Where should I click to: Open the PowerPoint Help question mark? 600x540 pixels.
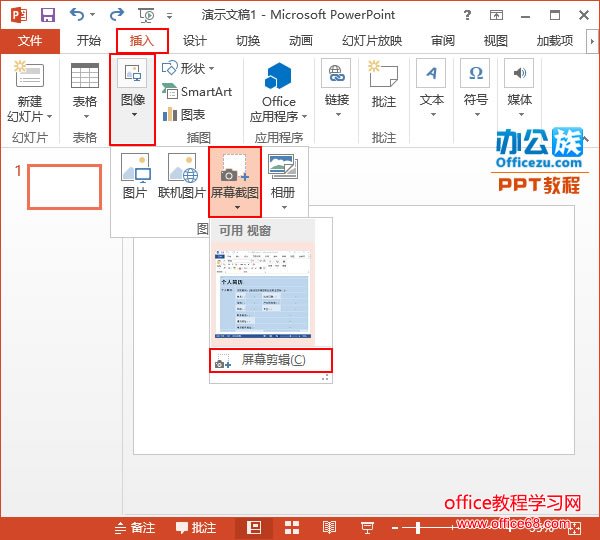tap(467, 15)
